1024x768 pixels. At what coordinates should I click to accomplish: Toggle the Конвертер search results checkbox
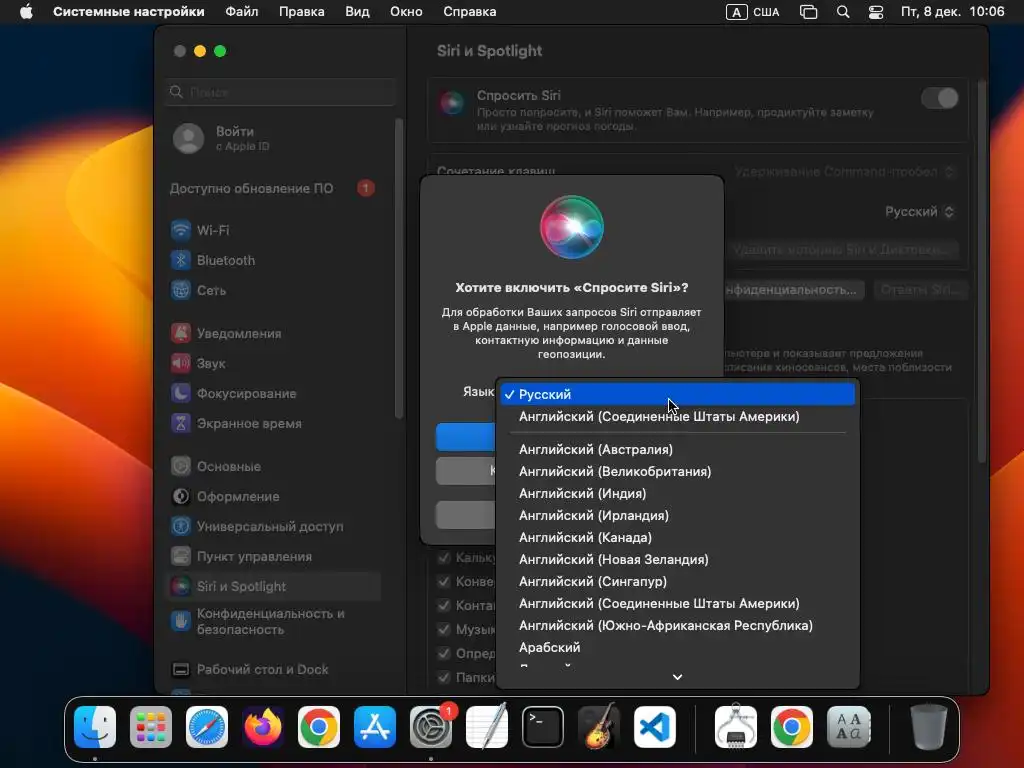(444, 581)
